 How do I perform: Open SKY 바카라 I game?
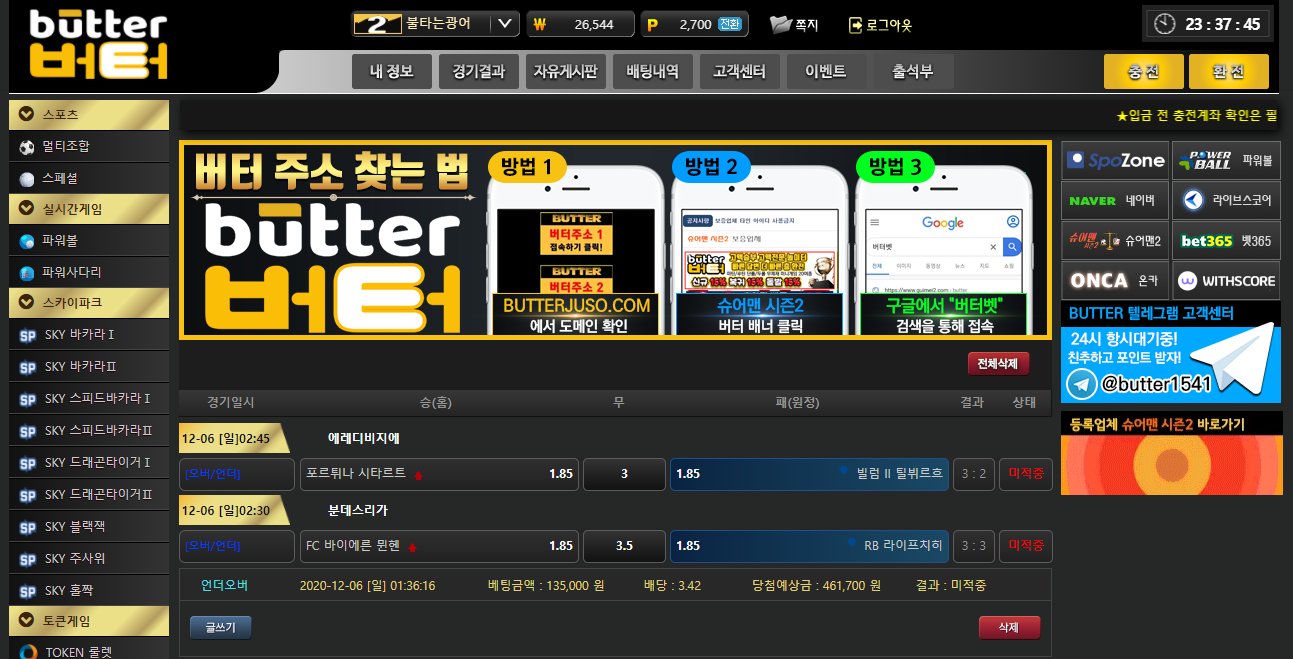point(79,335)
